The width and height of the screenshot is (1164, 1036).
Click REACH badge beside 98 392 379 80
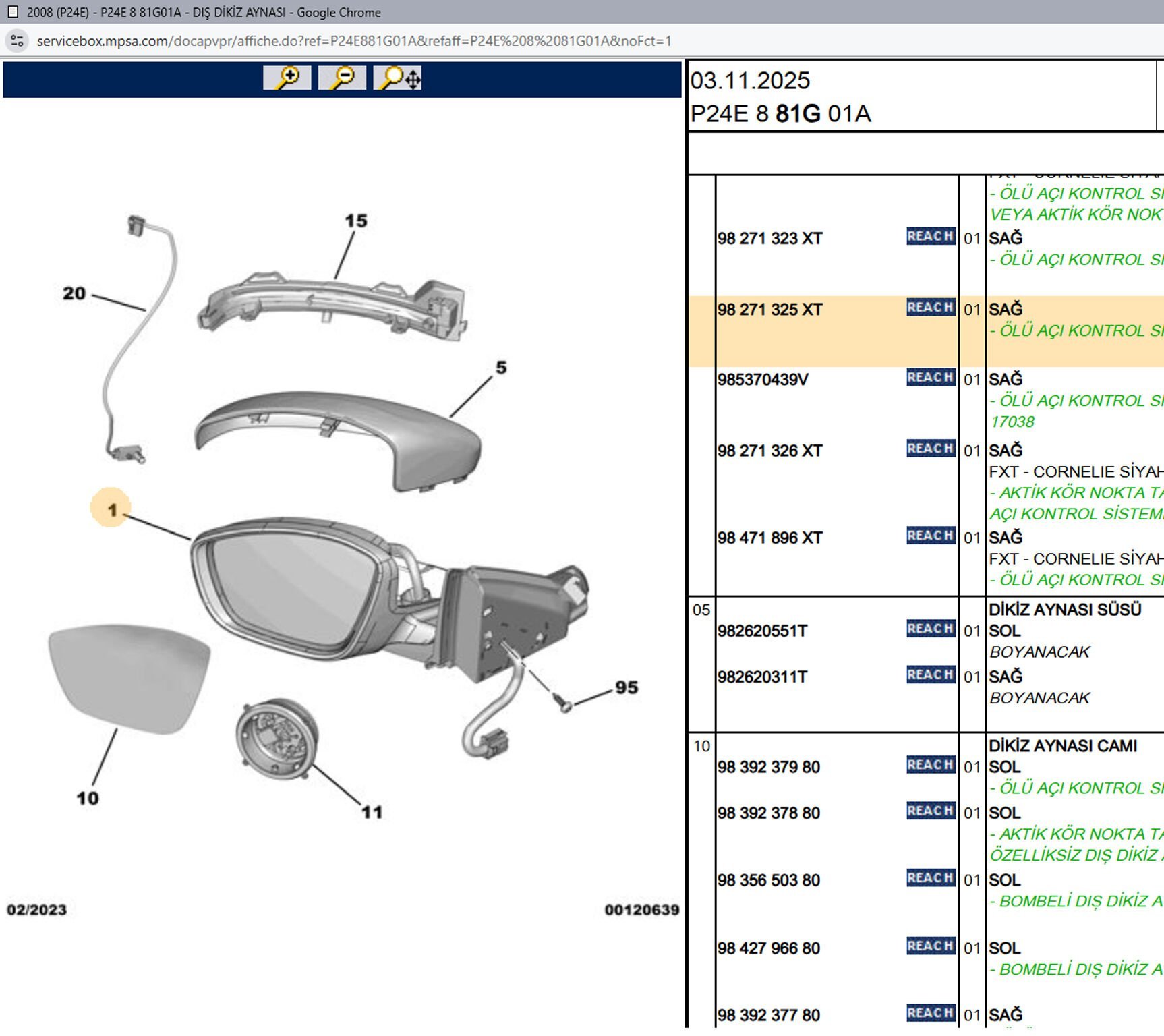point(930,765)
